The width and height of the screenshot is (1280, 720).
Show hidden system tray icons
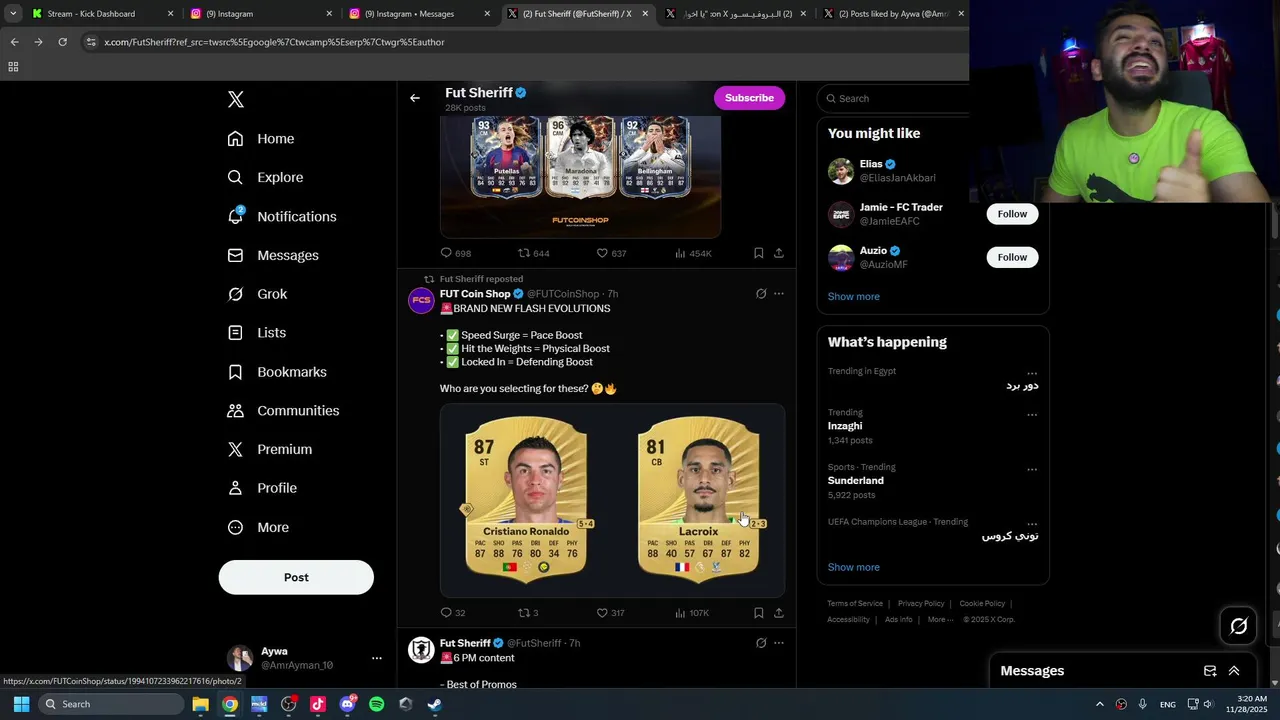1099,704
